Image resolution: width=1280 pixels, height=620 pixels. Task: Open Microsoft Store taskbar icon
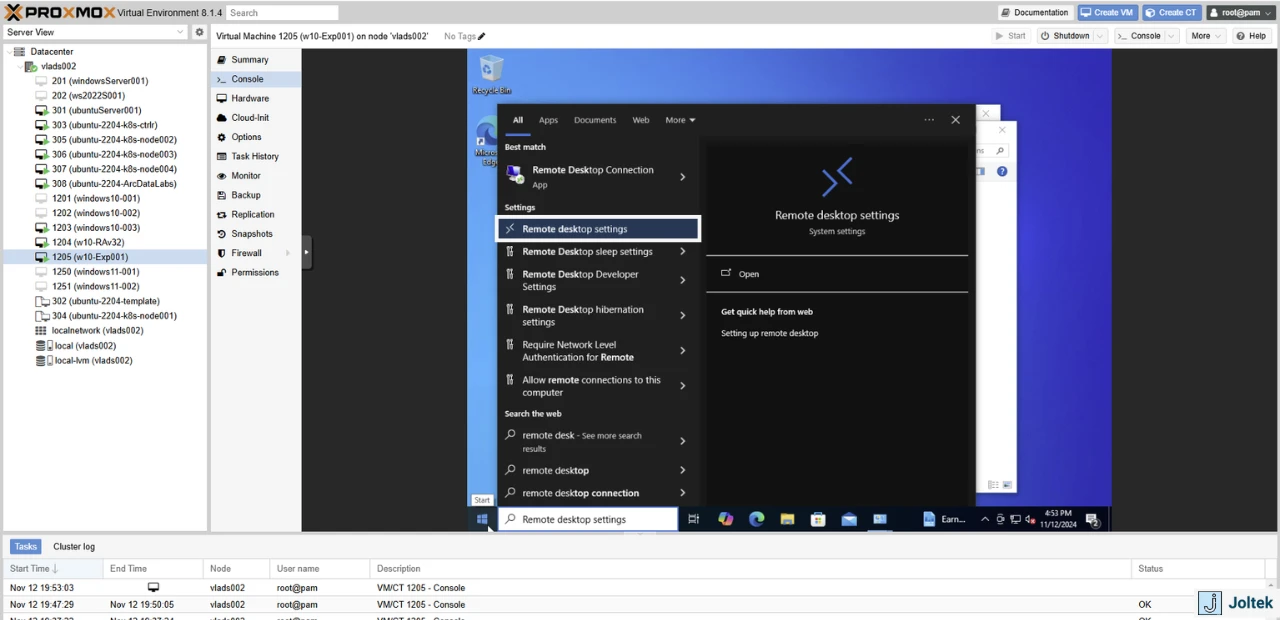tap(818, 519)
